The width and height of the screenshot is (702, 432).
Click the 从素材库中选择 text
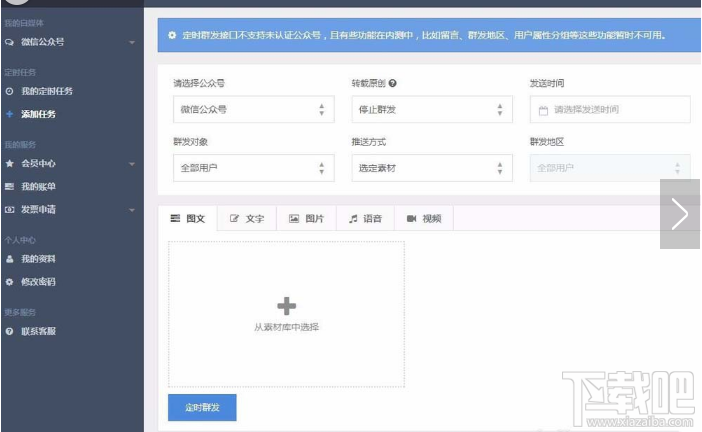click(x=287, y=327)
